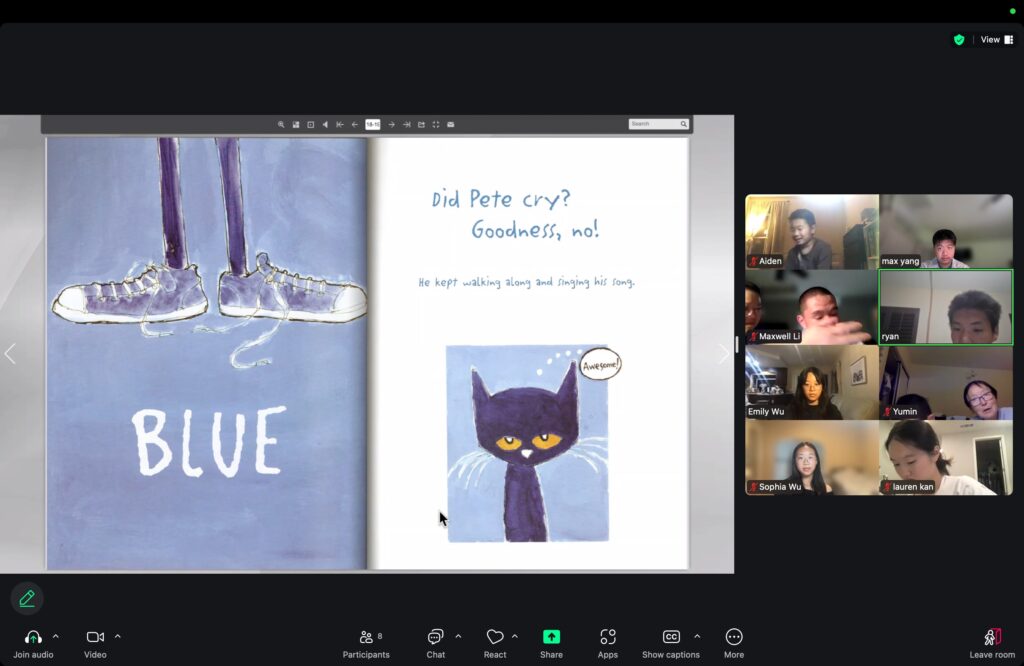Click the green annotate pencil icon
The height and width of the screenshot is (666, 1024).
coord(27,598)
